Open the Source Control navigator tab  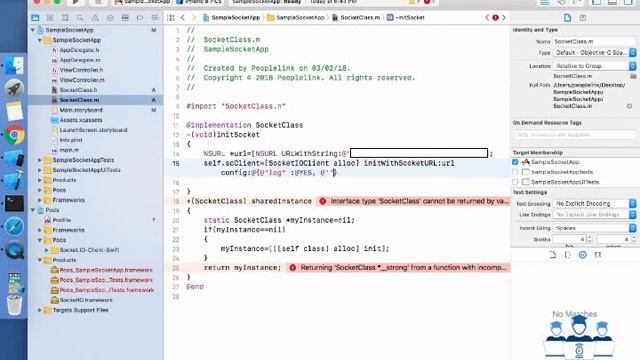[x=50, y=18]
